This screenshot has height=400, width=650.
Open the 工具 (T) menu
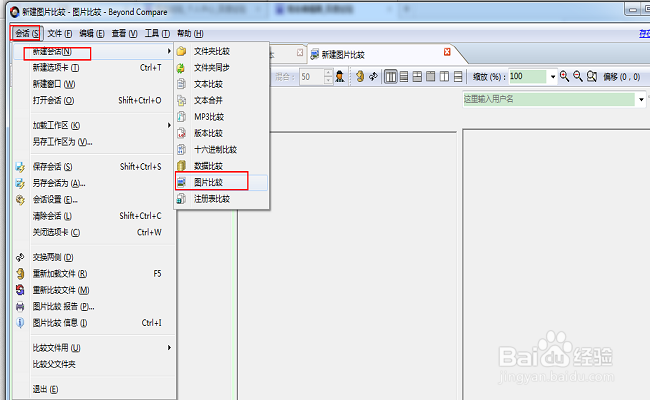157,34
